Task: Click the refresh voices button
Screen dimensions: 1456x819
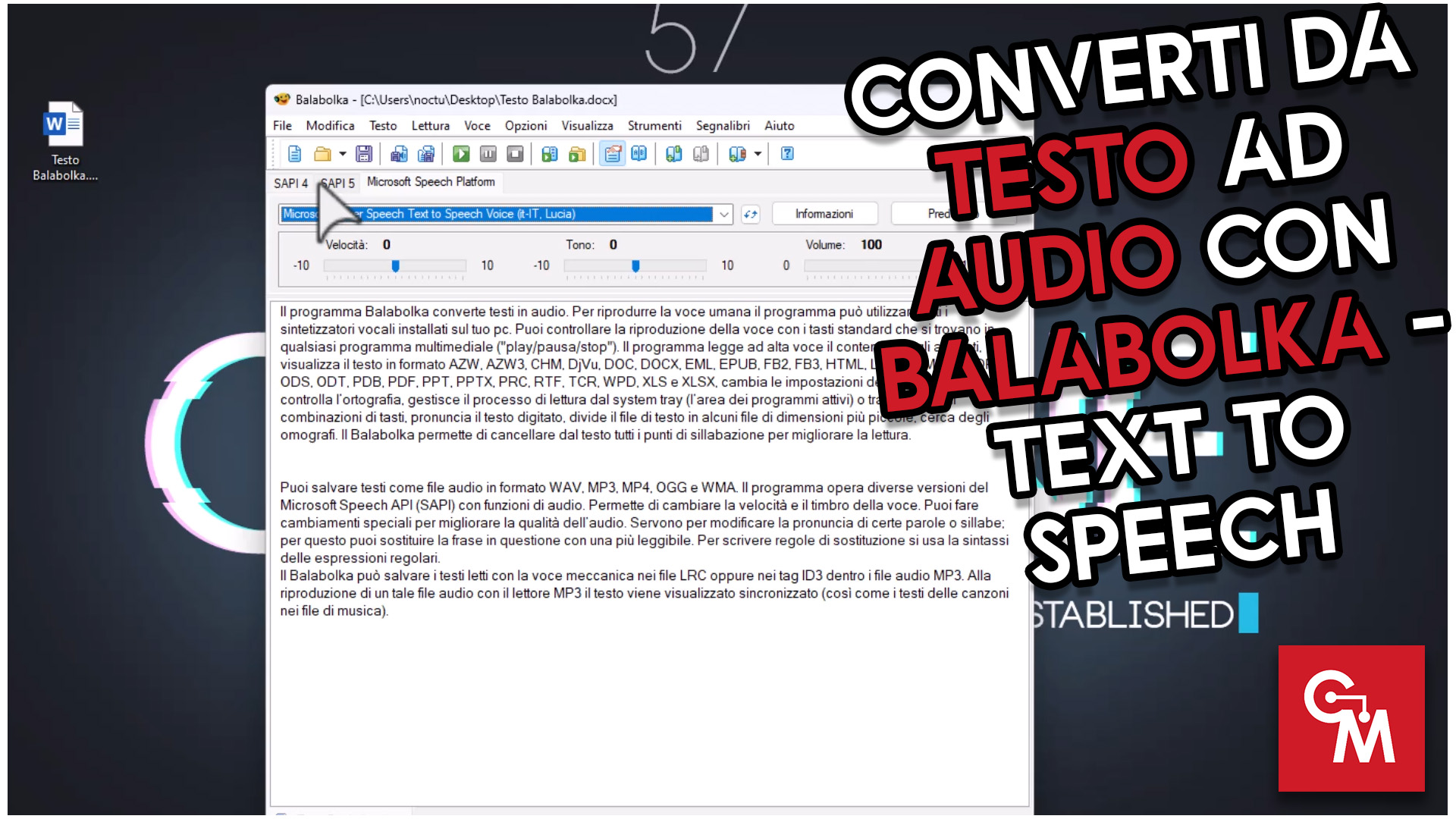Action: pos(751,215)
